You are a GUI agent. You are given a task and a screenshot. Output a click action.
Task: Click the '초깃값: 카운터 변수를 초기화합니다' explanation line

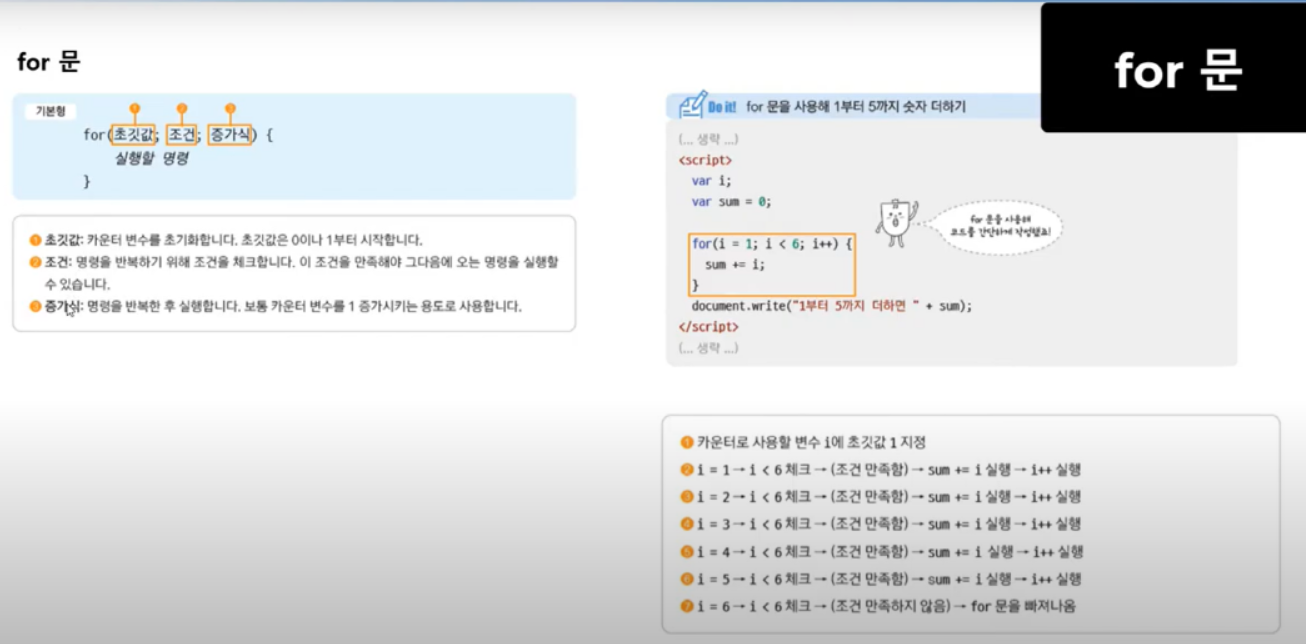tap(226, 240)
